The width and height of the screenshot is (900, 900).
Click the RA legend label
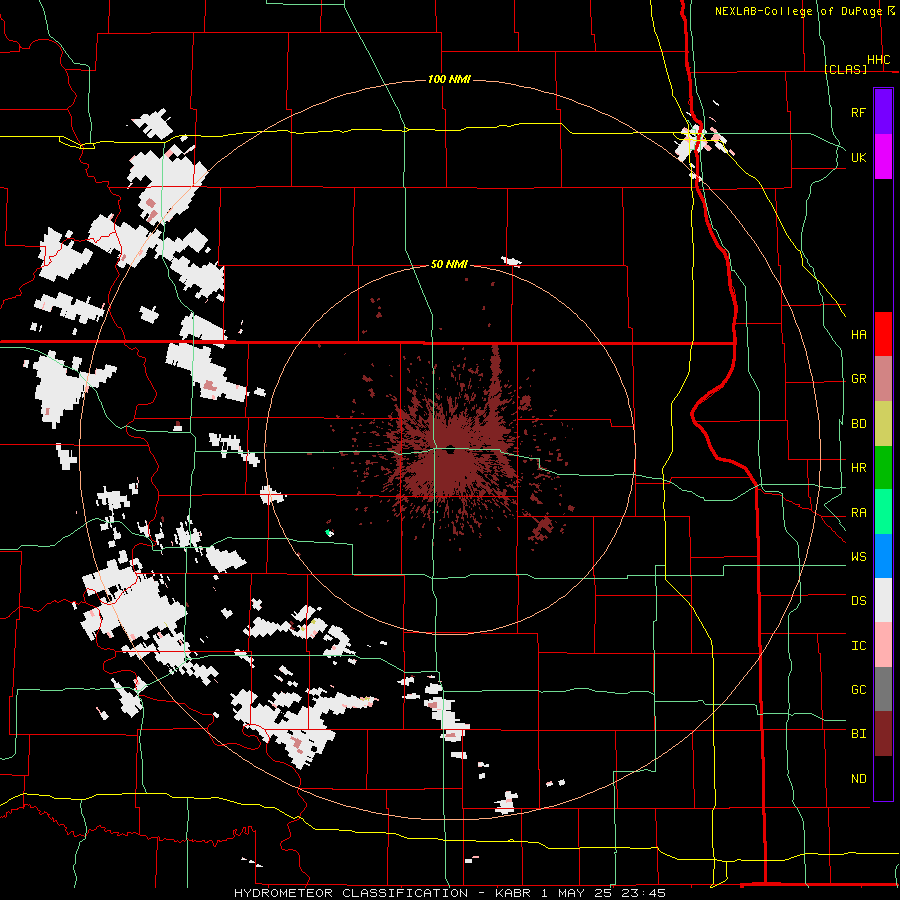(x=858, y=513)
